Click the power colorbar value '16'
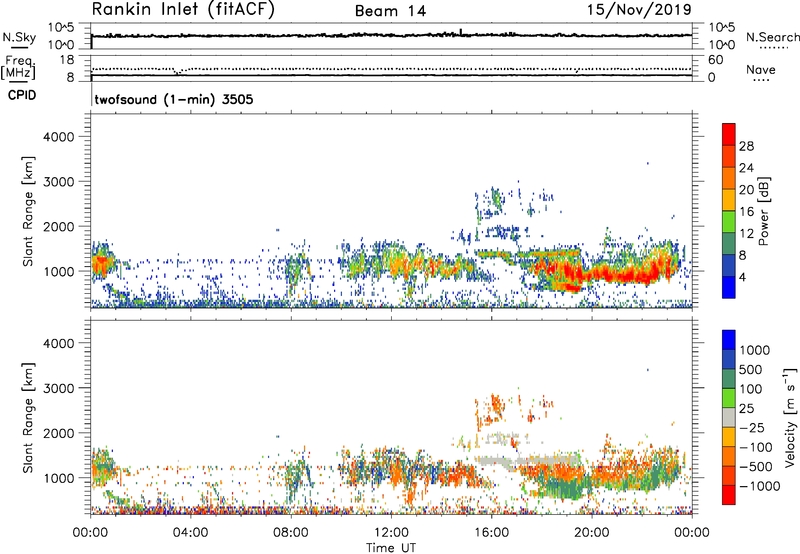The image size is (800, 554). 746,212
